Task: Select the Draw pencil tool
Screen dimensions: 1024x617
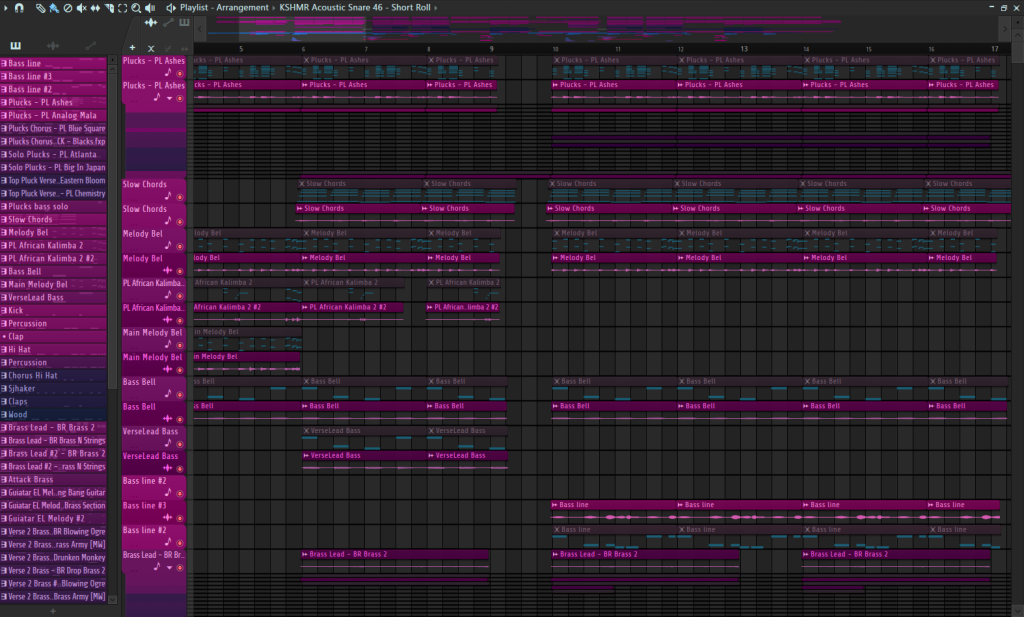Action: 40,8
